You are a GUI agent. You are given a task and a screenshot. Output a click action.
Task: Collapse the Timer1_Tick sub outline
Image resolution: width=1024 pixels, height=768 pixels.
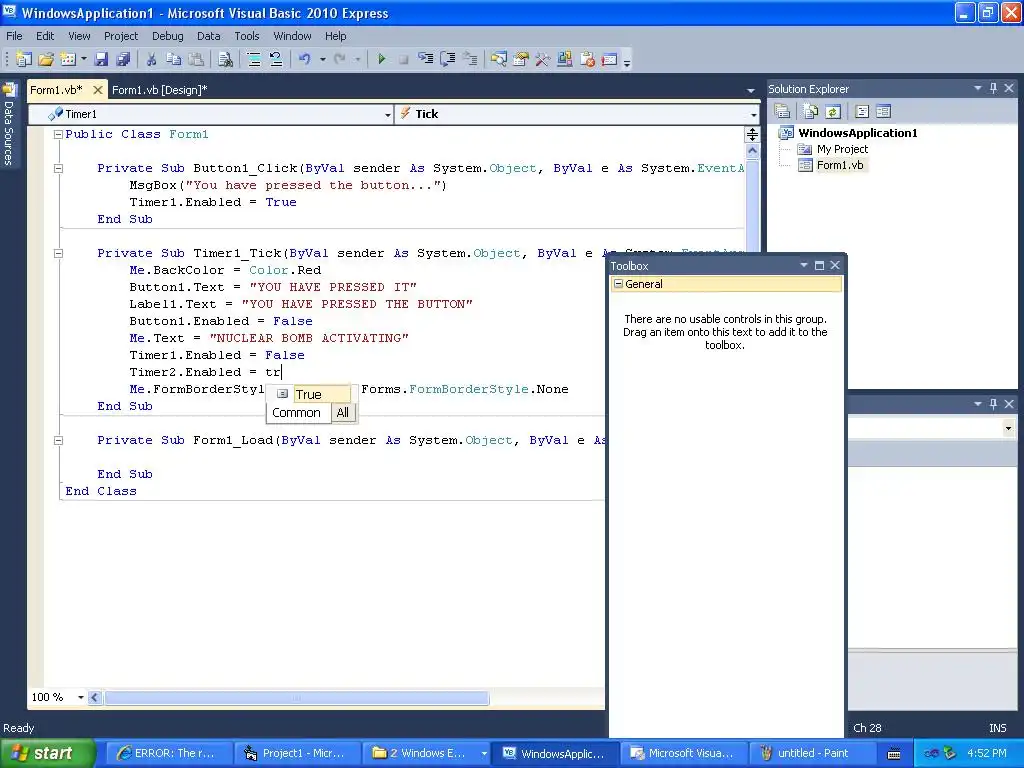(x=58, y=253)
